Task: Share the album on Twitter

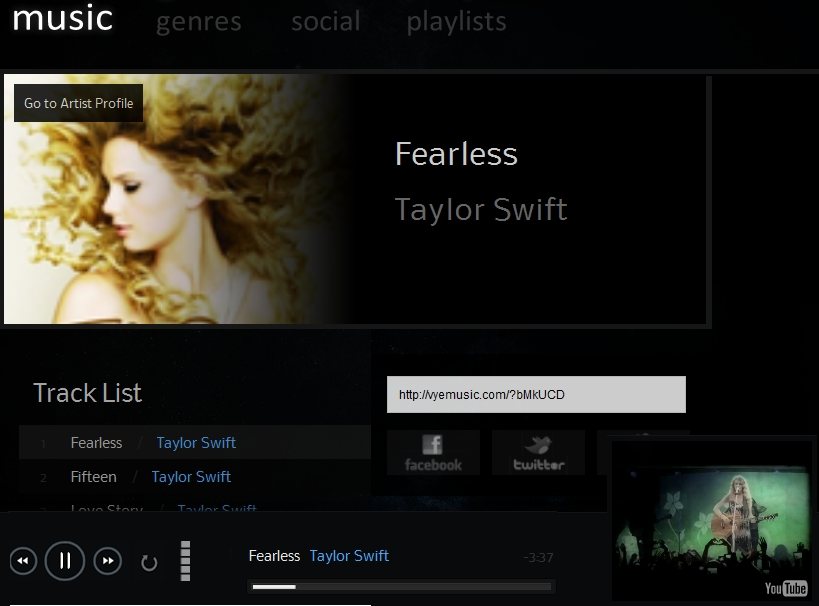Action: coord(539,452)
